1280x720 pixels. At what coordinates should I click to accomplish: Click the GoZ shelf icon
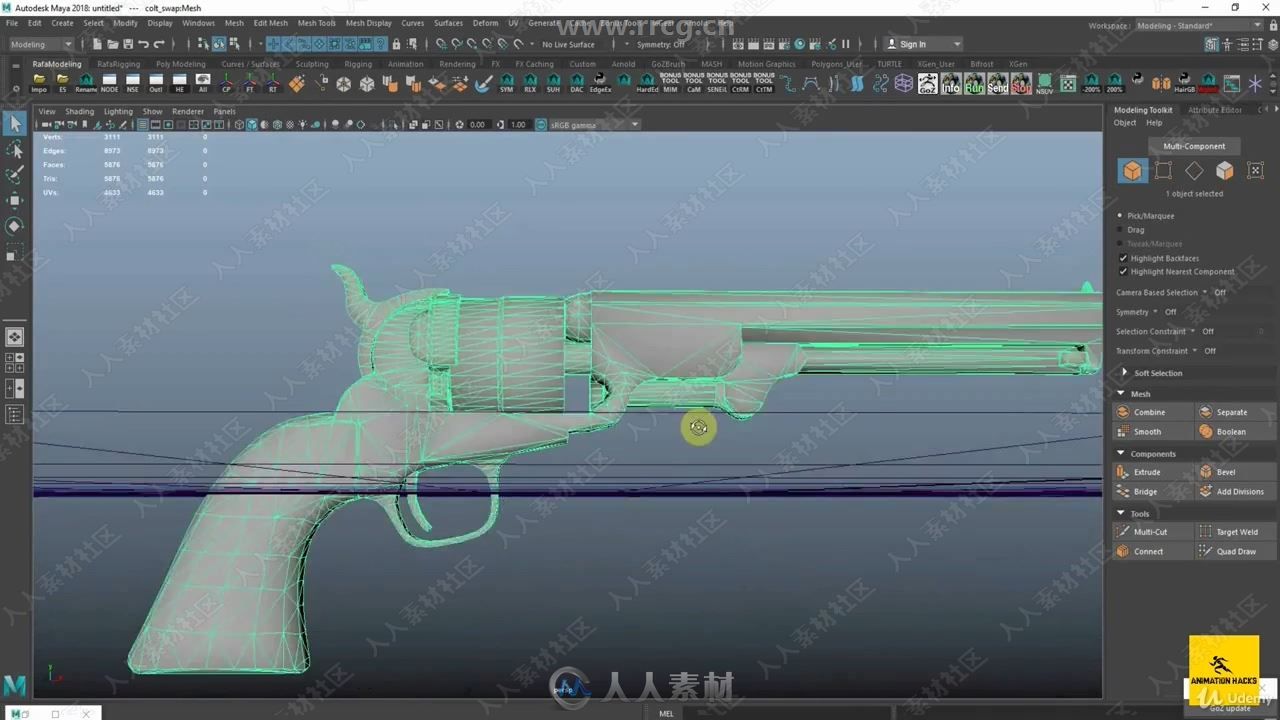(x=928, y=84)
